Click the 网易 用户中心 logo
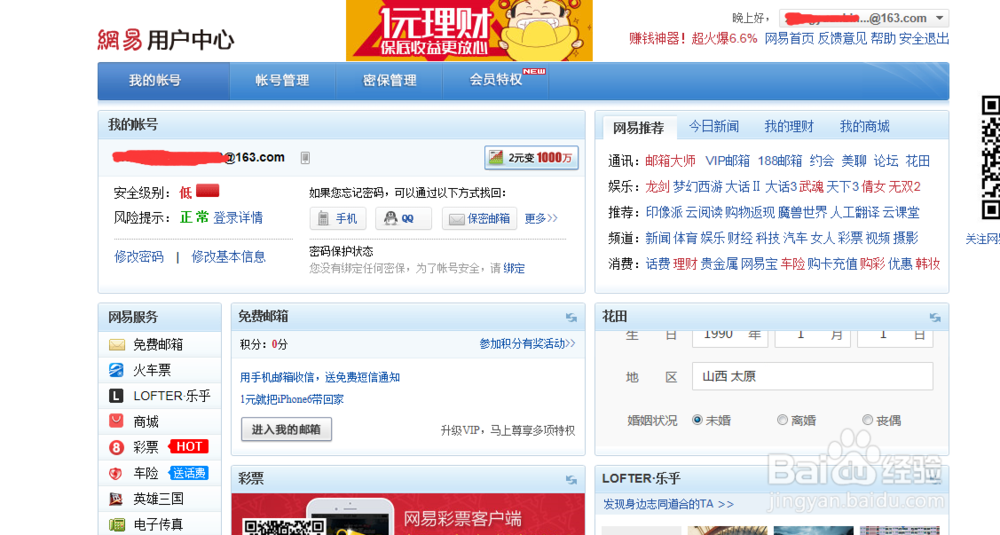1000x535 pixels. [166, 40]
